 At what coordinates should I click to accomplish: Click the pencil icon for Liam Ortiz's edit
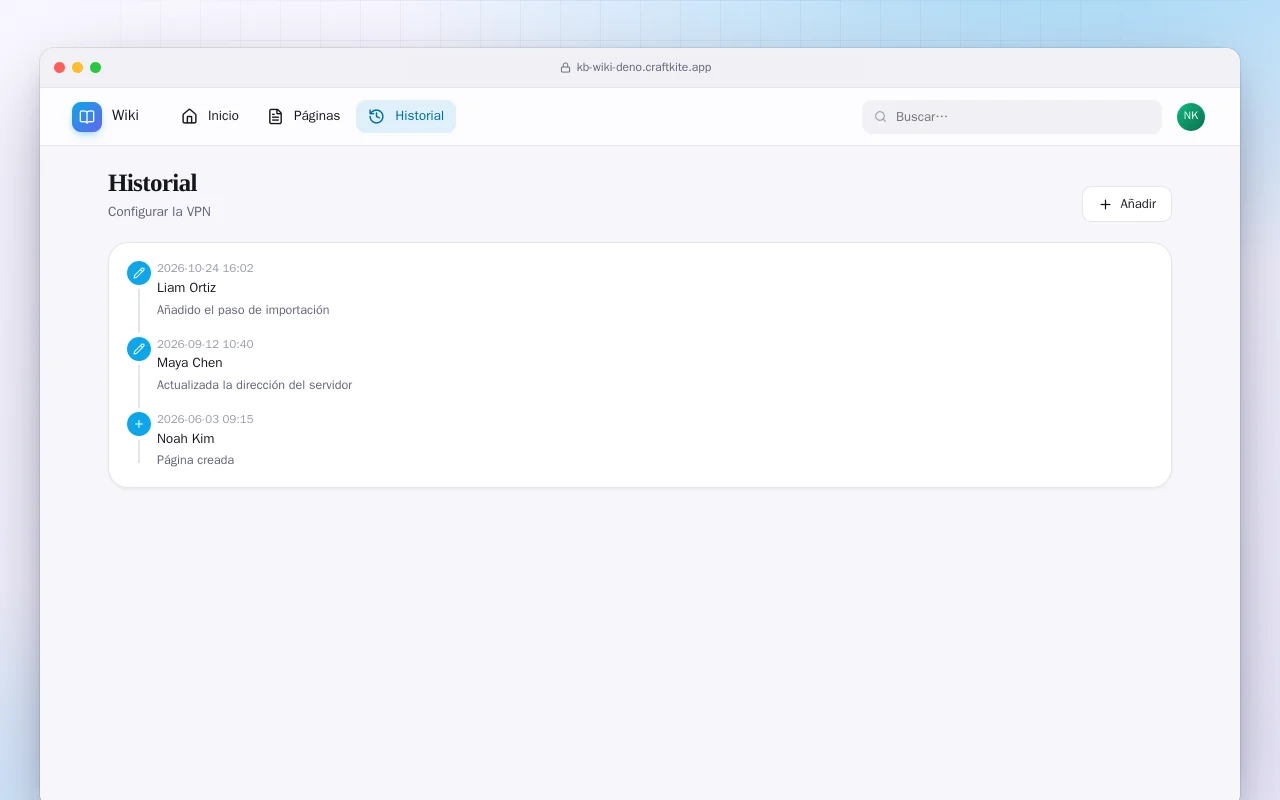coord(139,273)
